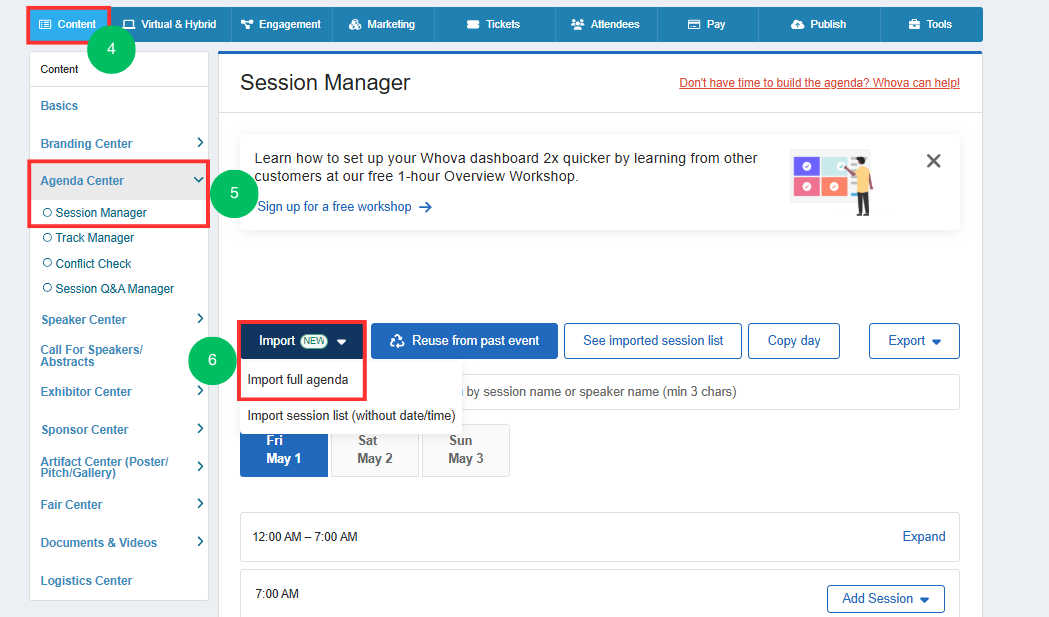Select Conflict Check radio item
The height and width of the screenshot is (617, 1049).
(87, 263)
